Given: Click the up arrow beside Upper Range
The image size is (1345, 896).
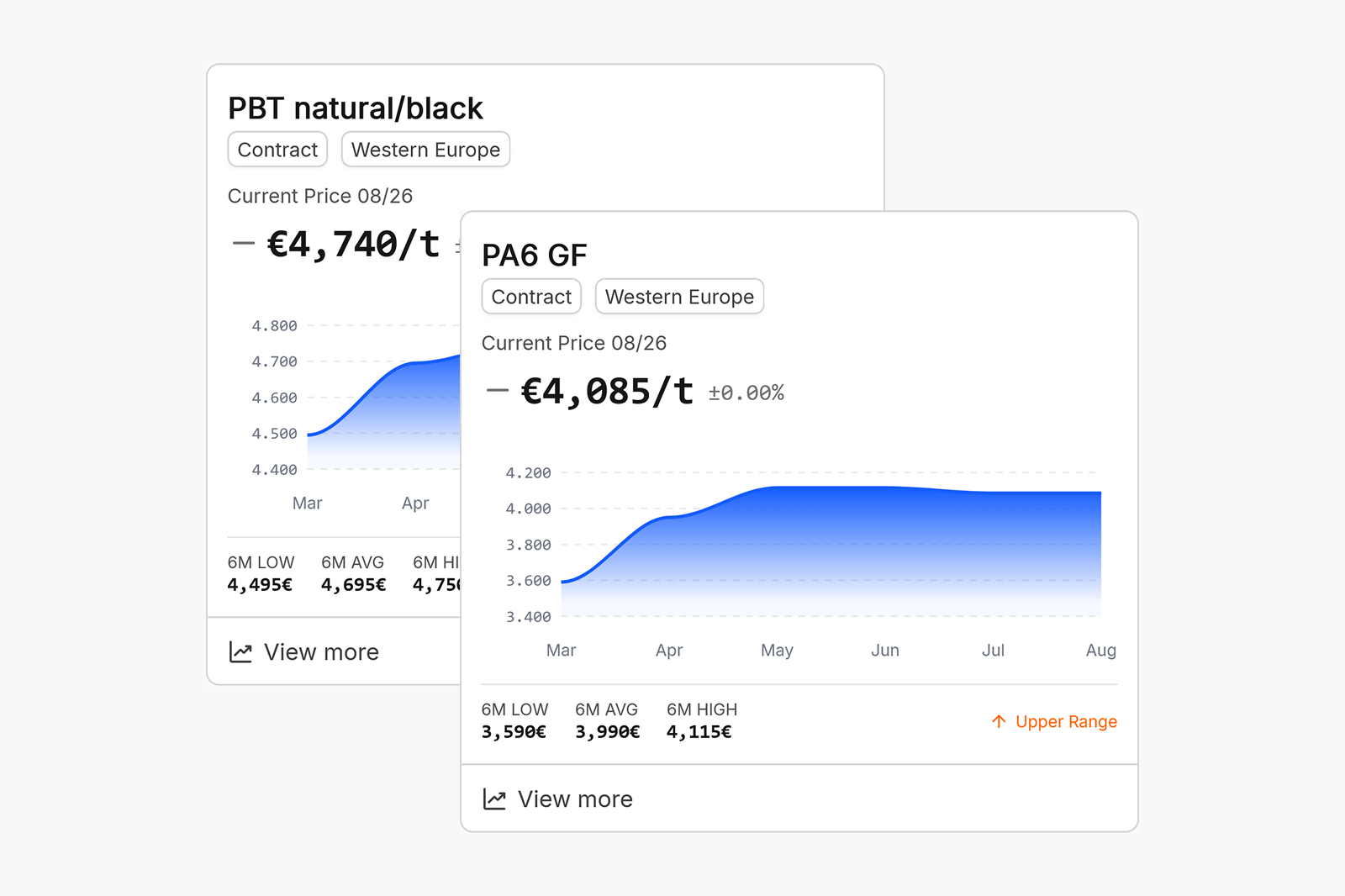Looking at the screenshot, I should [x=999, y=721].
